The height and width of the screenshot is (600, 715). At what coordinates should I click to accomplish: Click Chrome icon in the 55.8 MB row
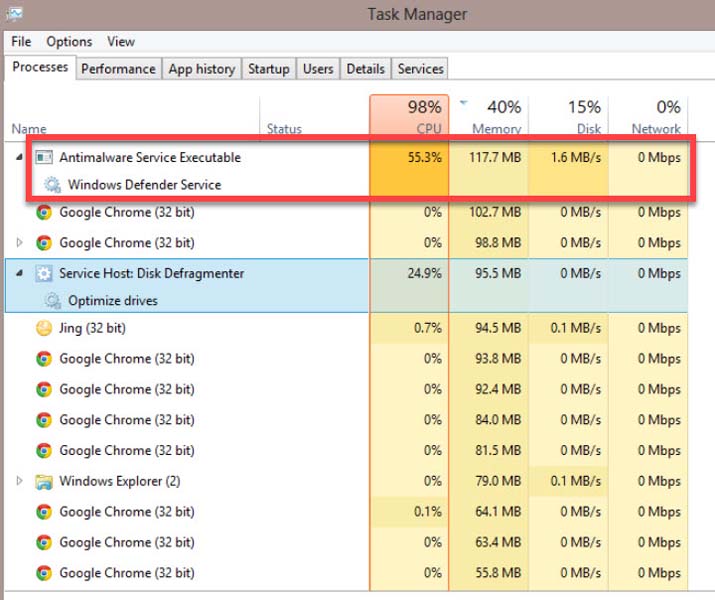click(x=44, y=573)
